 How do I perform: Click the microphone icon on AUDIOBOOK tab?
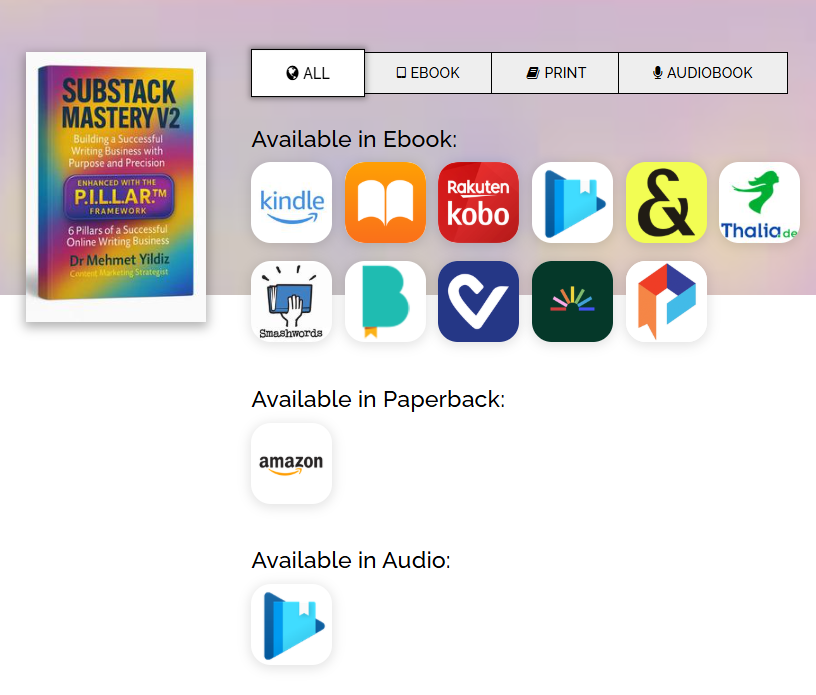pyautogui.click(x=658, y=73)
